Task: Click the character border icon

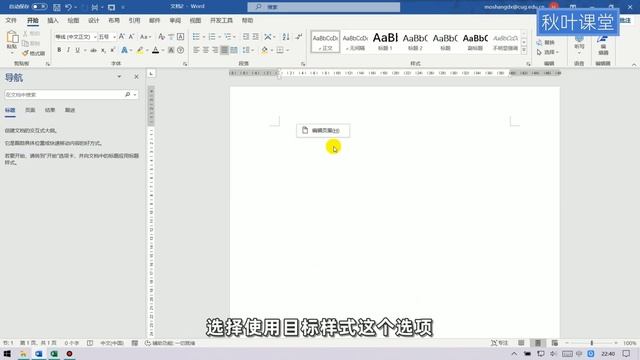Action: [180, 37]
